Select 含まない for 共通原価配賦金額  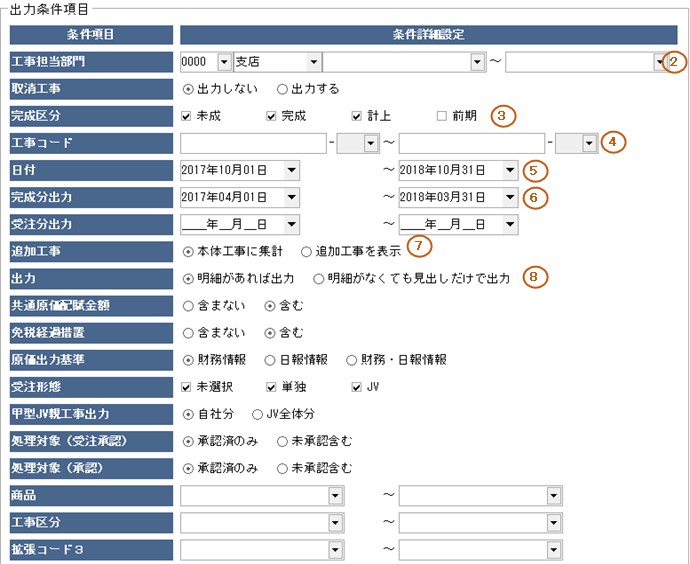click(189, 305)
